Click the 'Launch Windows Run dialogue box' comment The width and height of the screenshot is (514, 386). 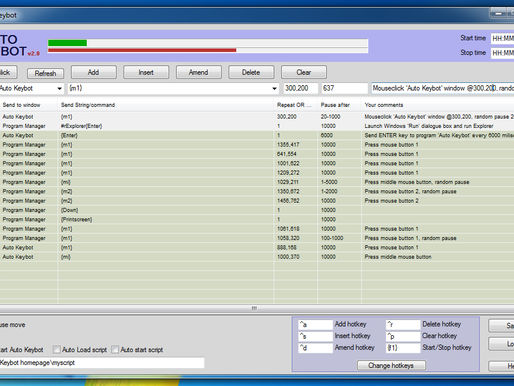(429, 126)
